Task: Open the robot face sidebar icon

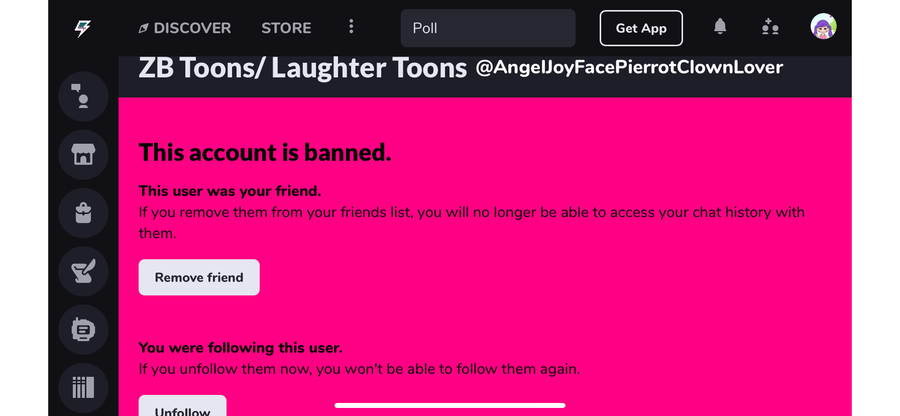Action: [83, 328]
